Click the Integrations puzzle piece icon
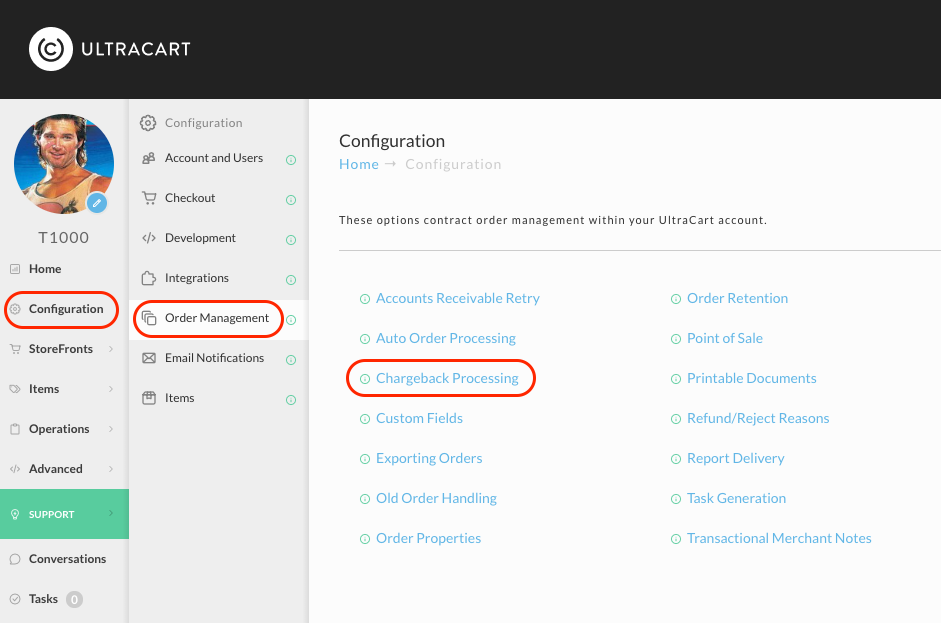 click(149, 278)
